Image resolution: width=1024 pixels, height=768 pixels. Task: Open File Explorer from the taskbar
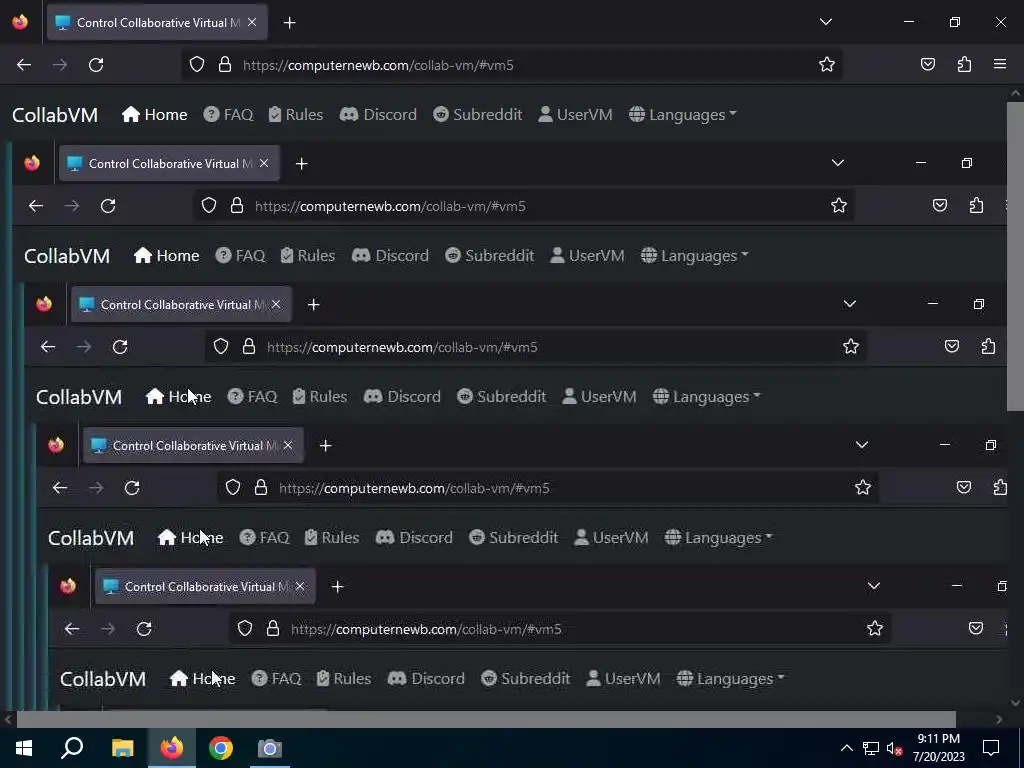122,748
